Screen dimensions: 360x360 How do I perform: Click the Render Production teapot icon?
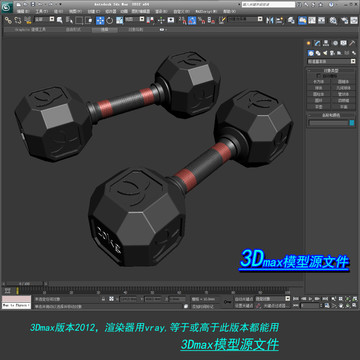pos(344,20)
